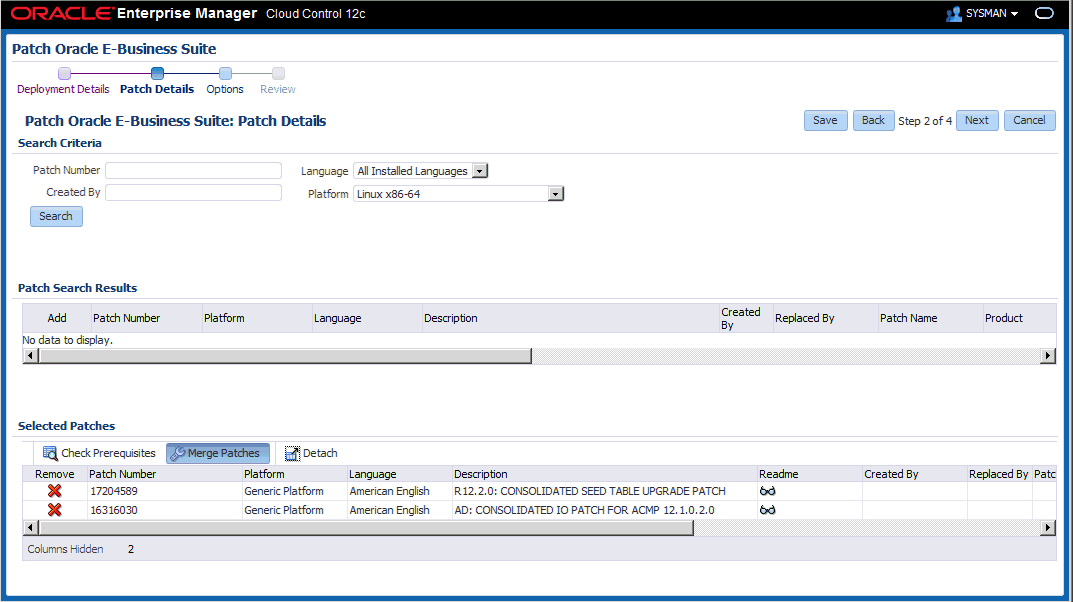Image resolution: width=1073 pixels, height=602 pixels.
Task: Click the Deployment Details train stop marker
Action: pos(64,73)
